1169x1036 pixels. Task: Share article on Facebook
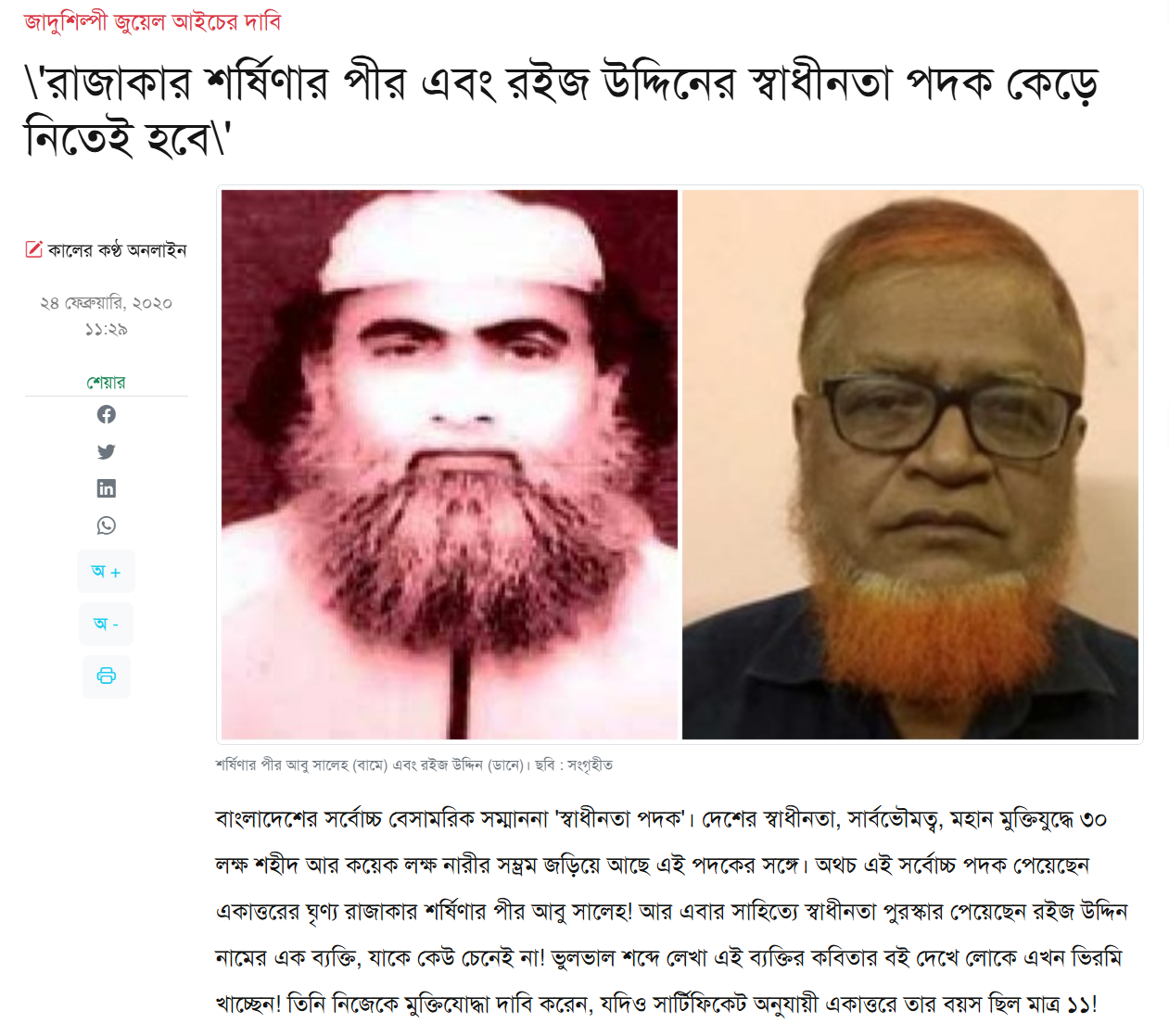[107, 414]
